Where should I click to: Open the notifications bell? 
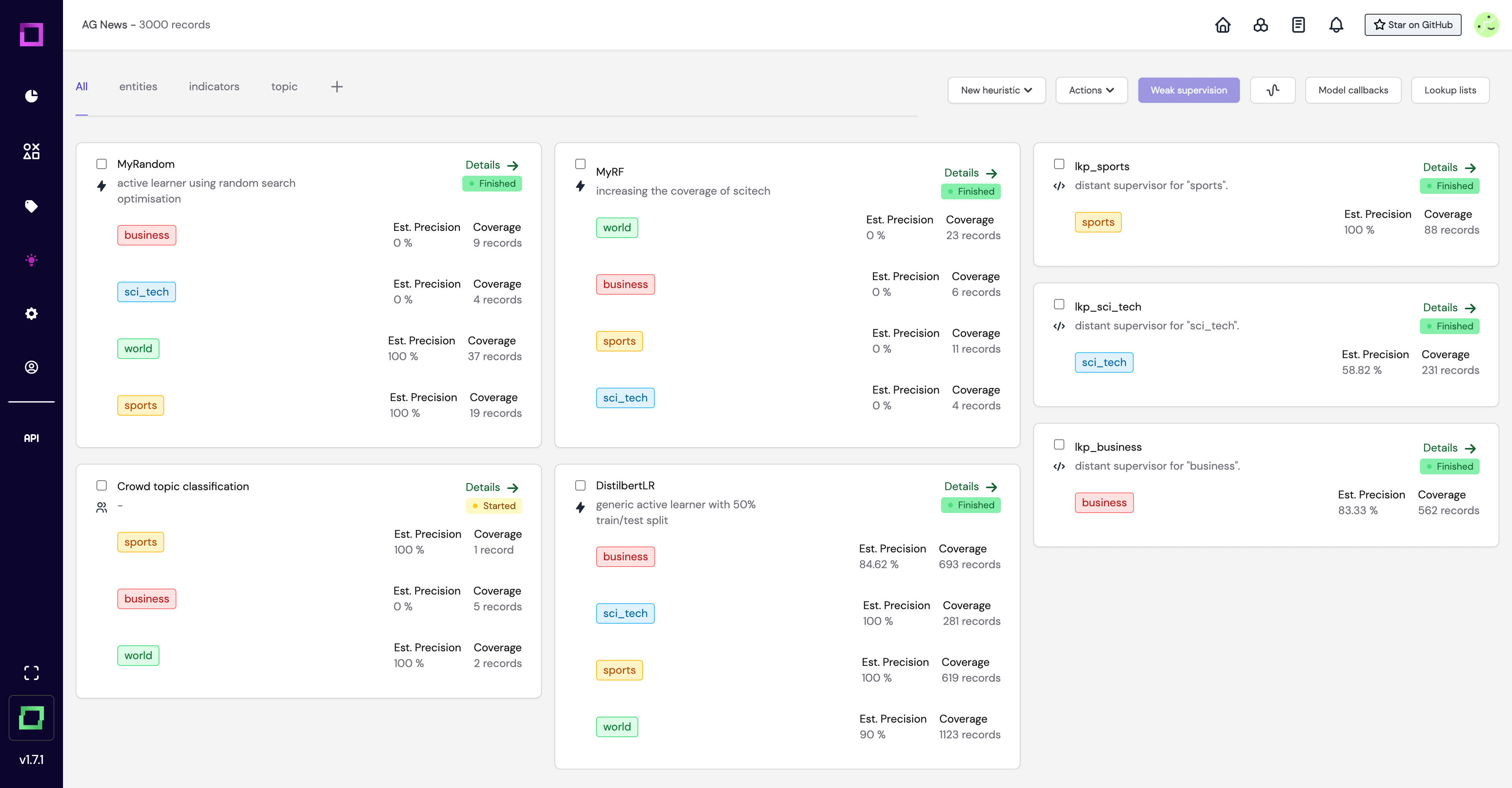coord(1336,25)
